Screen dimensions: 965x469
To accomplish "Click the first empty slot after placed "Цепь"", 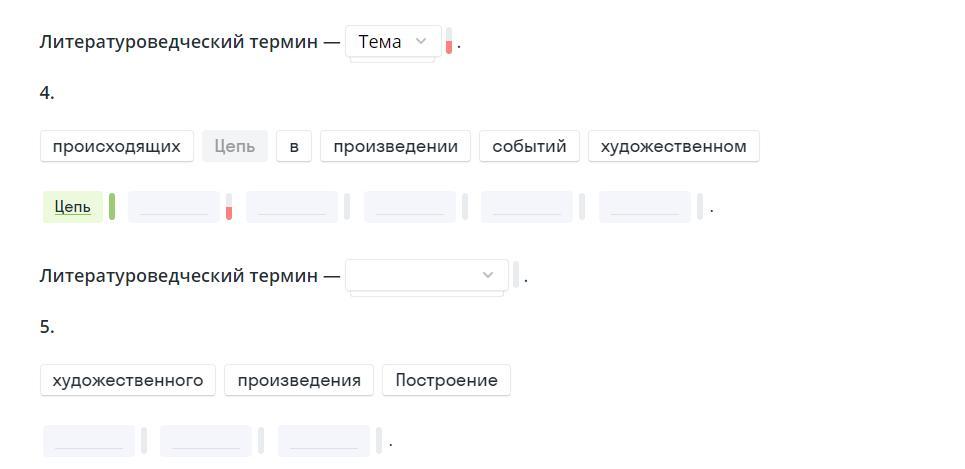I will (x=174, y=207).
